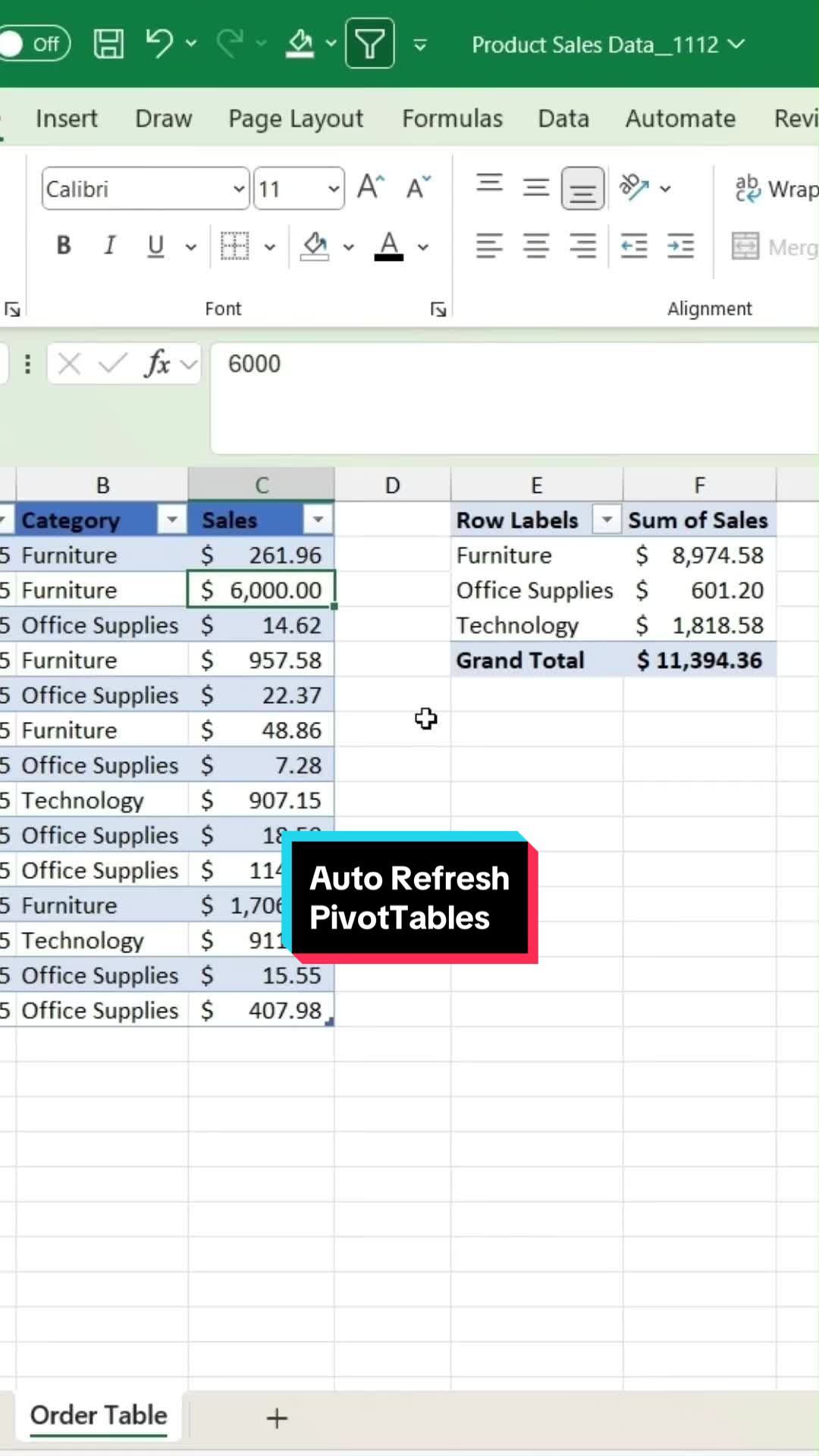Screen dimensions: 819x1456
Task: Select Bottom Align
Action: [582, 188]
